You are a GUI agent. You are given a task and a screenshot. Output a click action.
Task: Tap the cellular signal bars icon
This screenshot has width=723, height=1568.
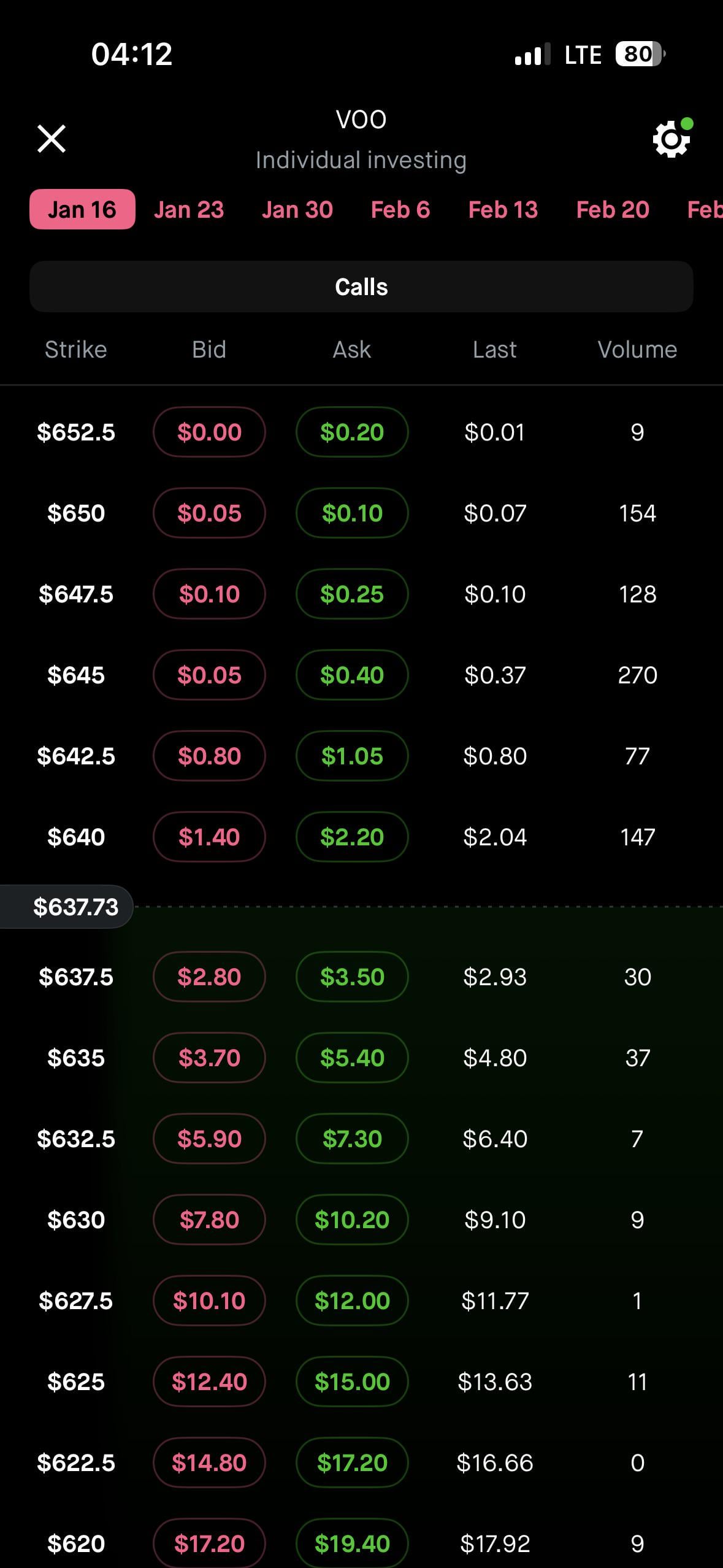pos(532,55)
